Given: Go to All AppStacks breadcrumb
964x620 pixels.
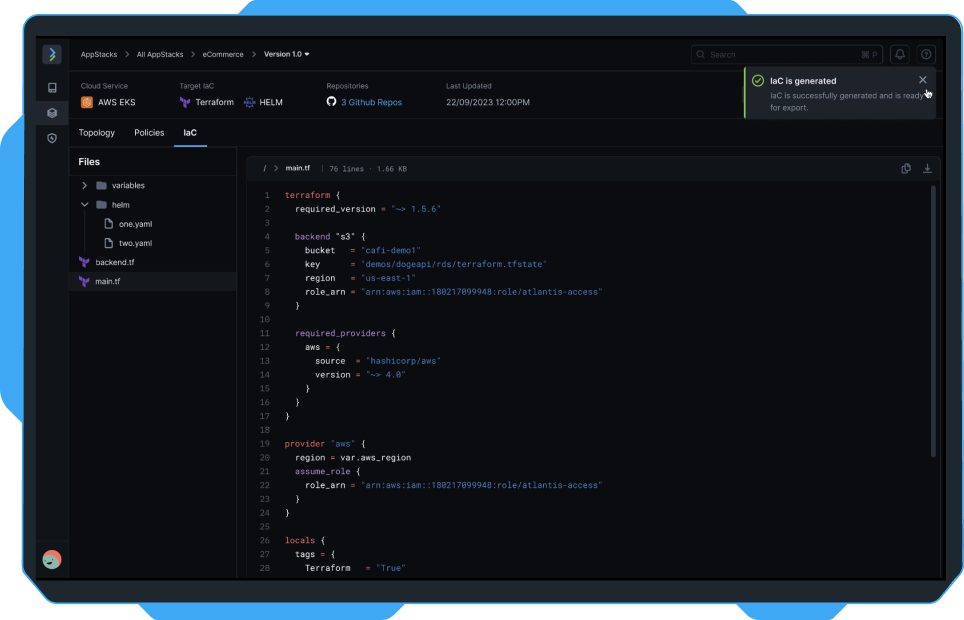Looking at the screenshot, I should pos(160,54).
